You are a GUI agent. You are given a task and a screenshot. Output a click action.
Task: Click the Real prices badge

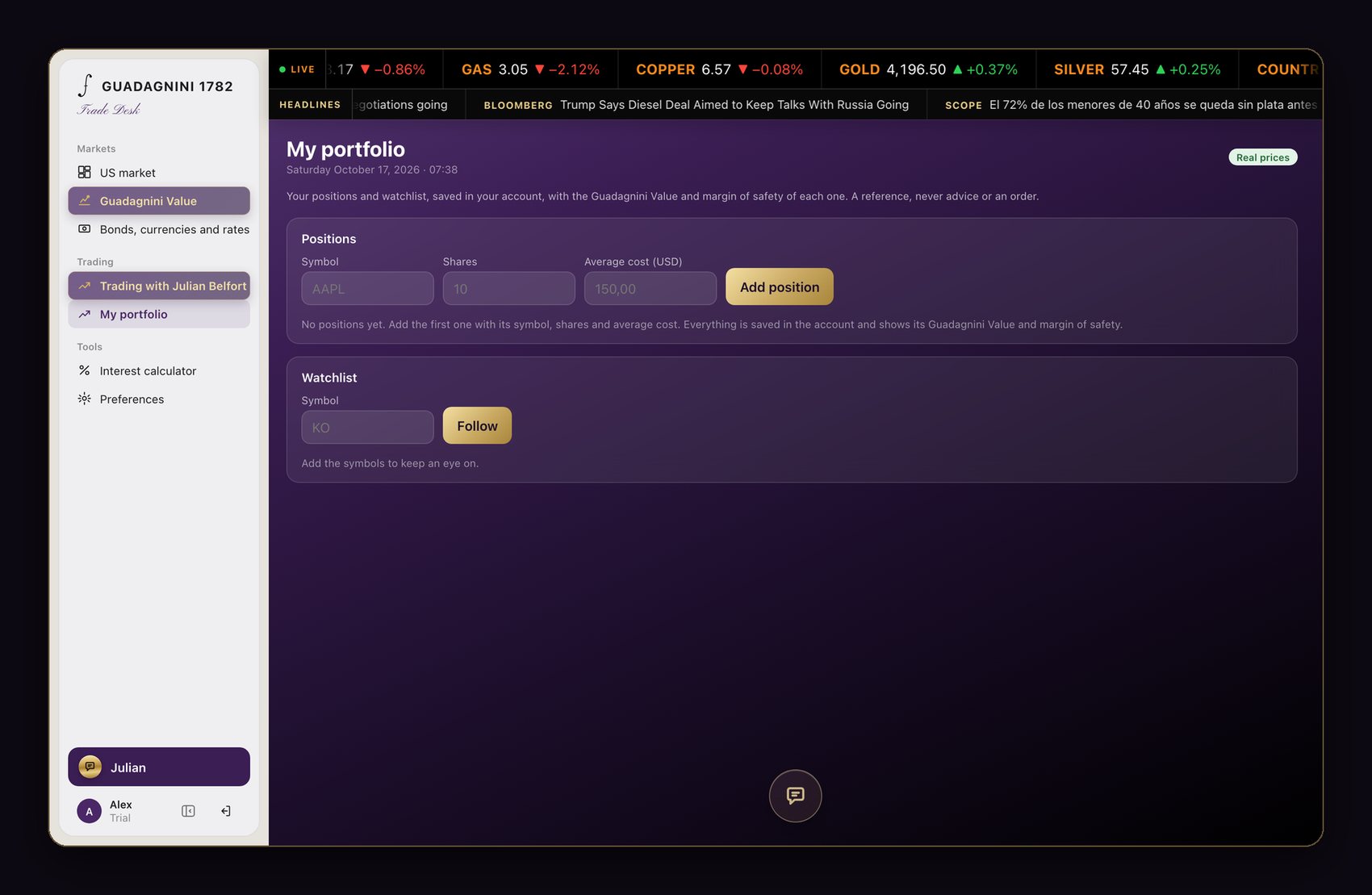coord(1263,157)
